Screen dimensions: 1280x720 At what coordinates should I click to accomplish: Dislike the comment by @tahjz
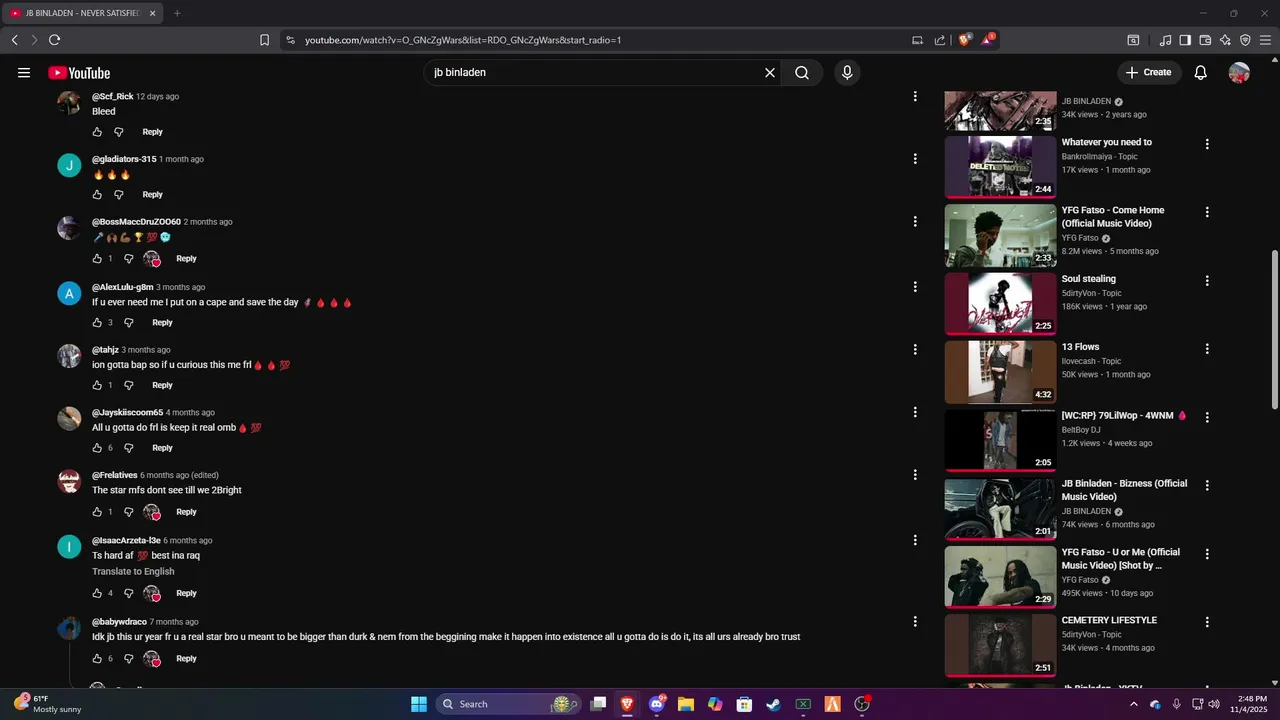tap(128, 385)
